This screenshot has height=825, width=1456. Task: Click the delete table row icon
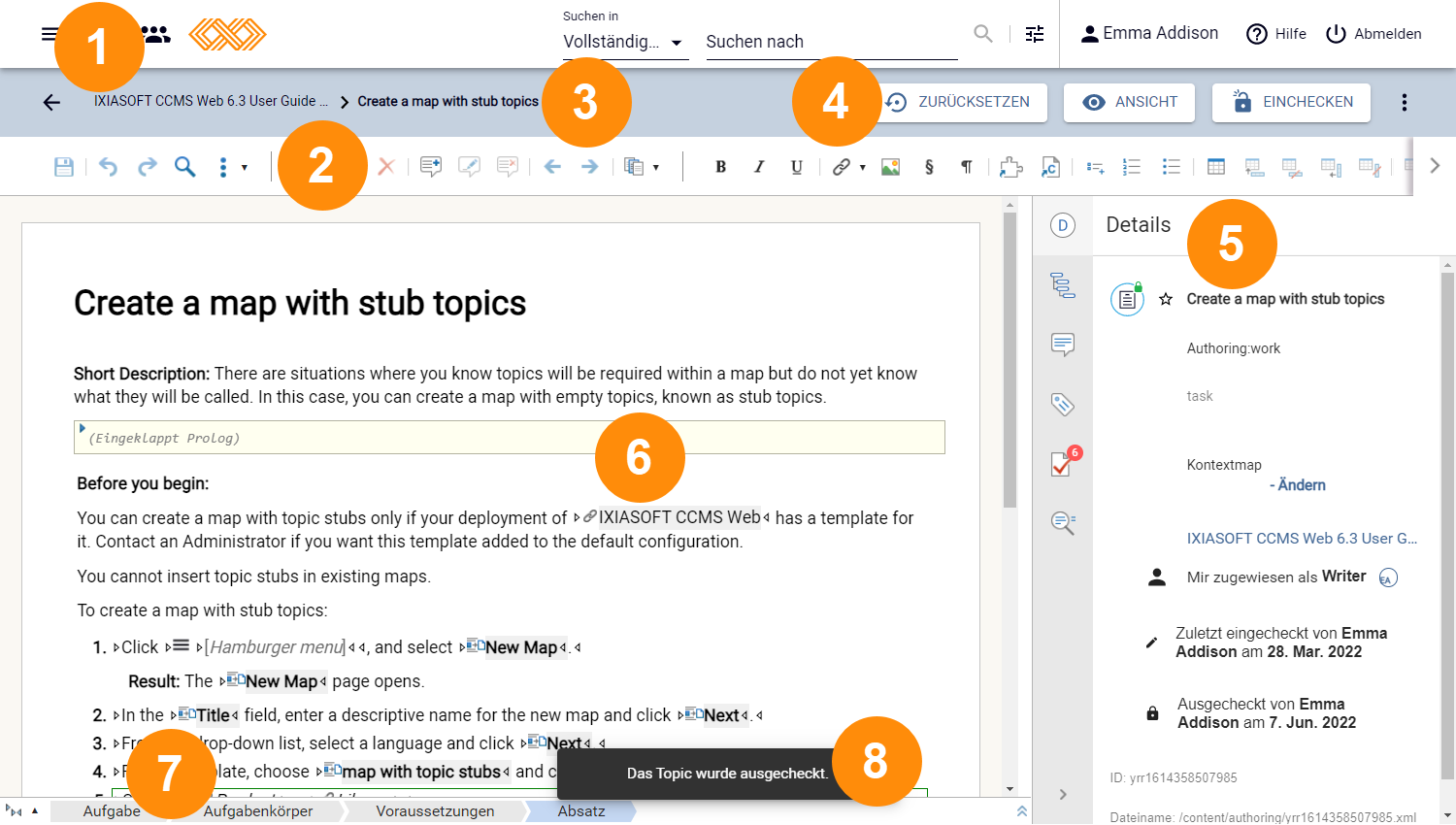[1292, 167]
